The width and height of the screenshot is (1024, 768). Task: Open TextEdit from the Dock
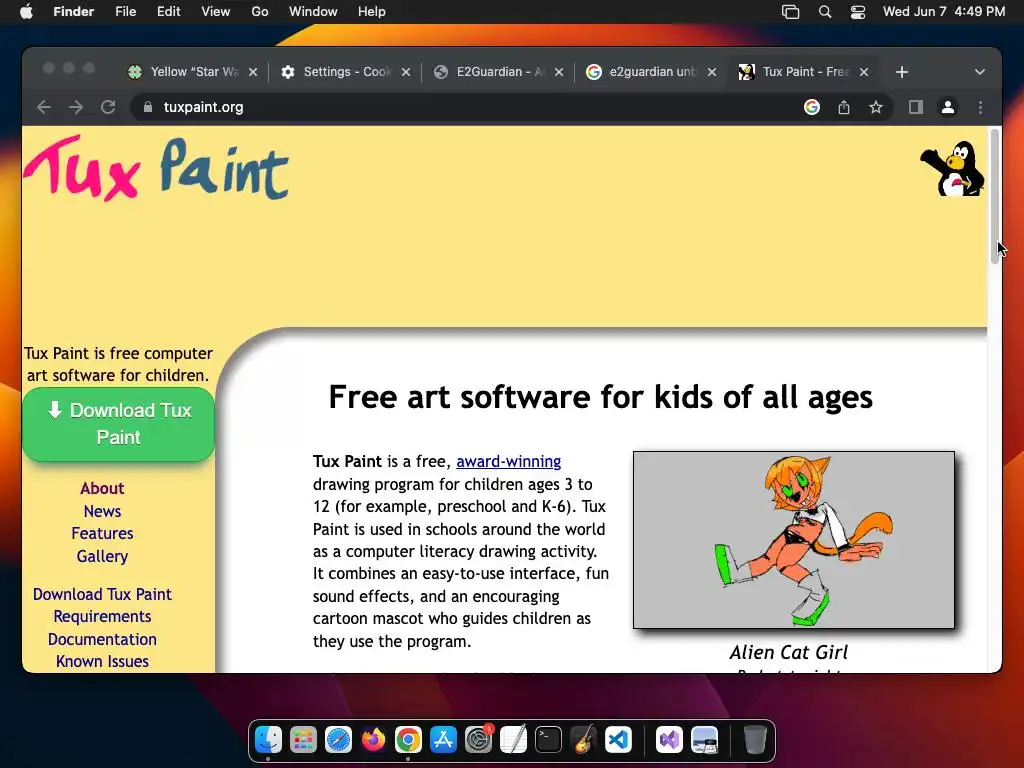(513, 740)
